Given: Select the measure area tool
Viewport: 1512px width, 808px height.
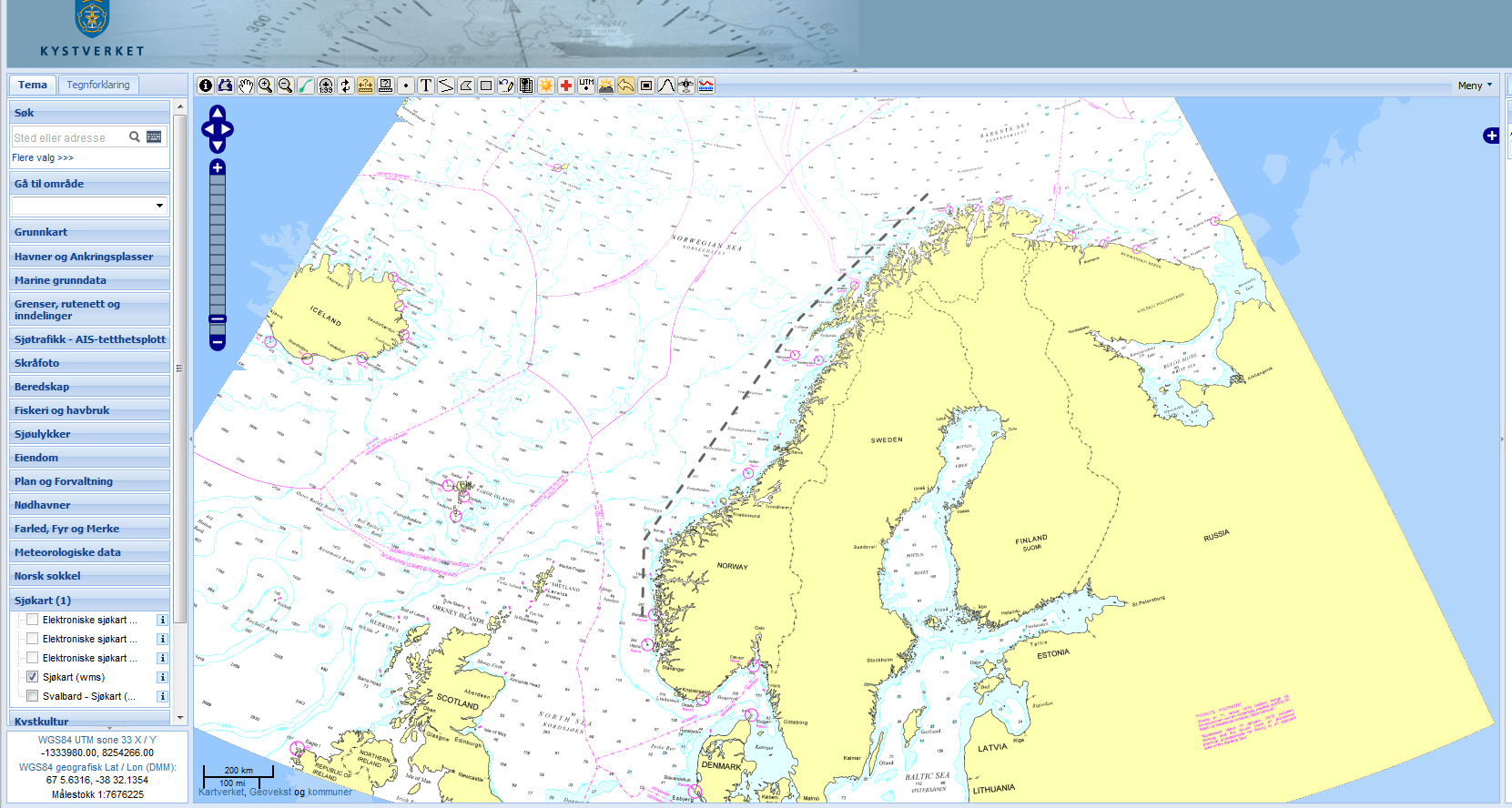Looking at the screenshot, I should (385, 86).
